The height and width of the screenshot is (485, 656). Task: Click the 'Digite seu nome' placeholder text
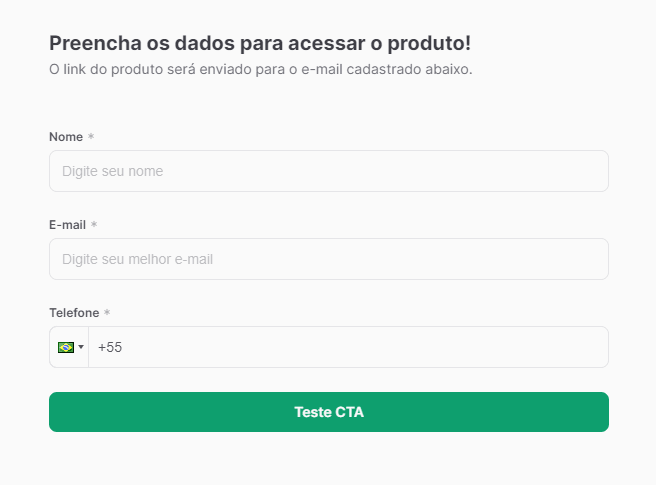tap(112, 171)
